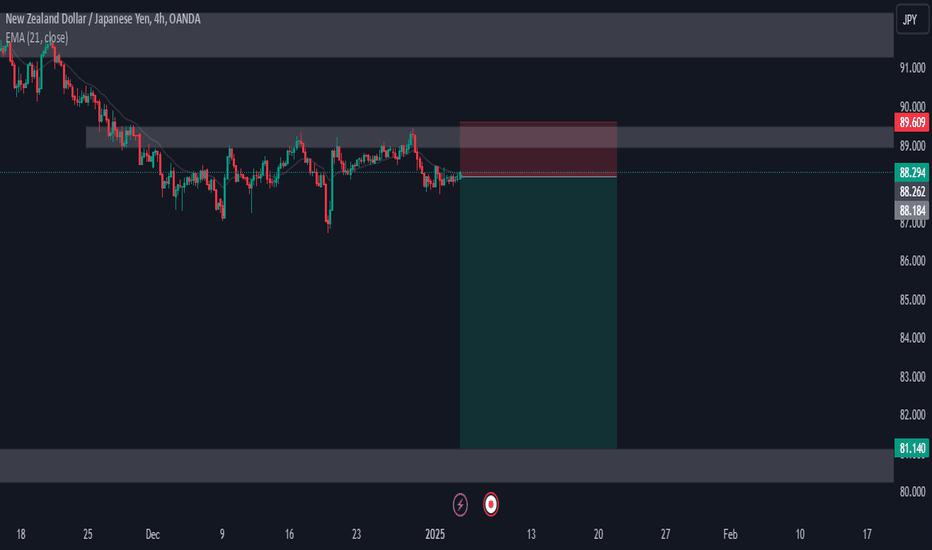Select the bottom gray support zone rectangle
932x550 pixels.
tap(446, 466)
